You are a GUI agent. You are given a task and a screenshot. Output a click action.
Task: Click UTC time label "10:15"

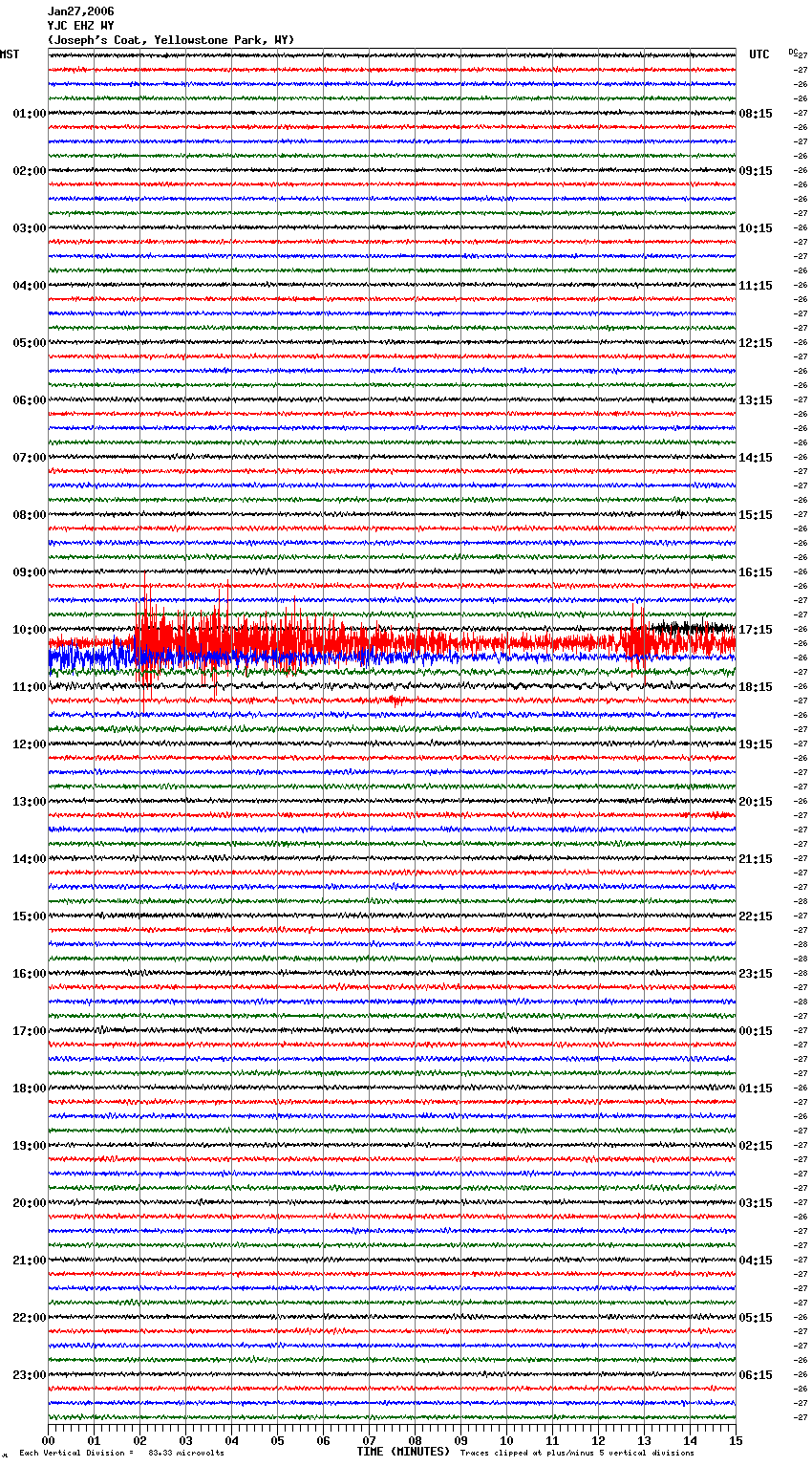tap(756, 228)
